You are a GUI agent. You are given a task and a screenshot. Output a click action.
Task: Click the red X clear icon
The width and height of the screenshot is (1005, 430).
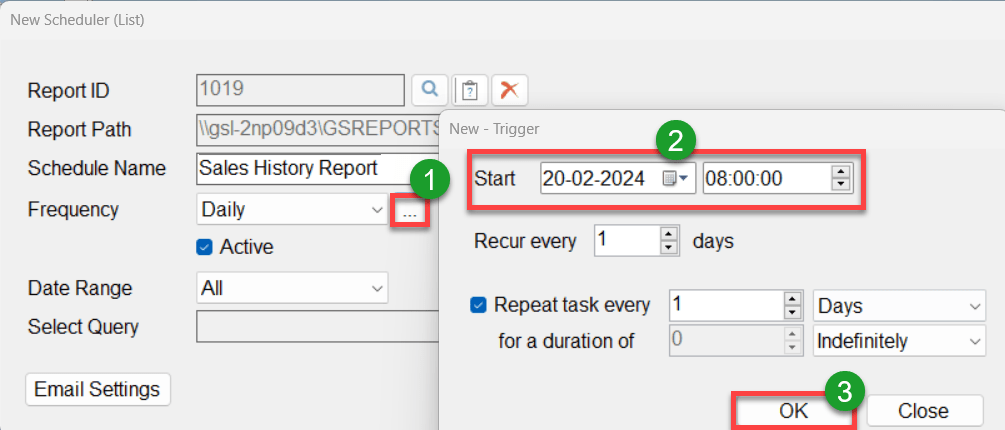pos(510,90)
